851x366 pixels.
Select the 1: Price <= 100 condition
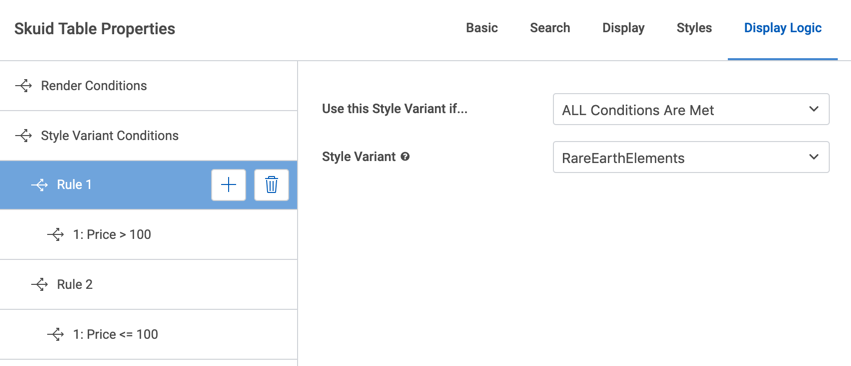(x=148, y=335)
